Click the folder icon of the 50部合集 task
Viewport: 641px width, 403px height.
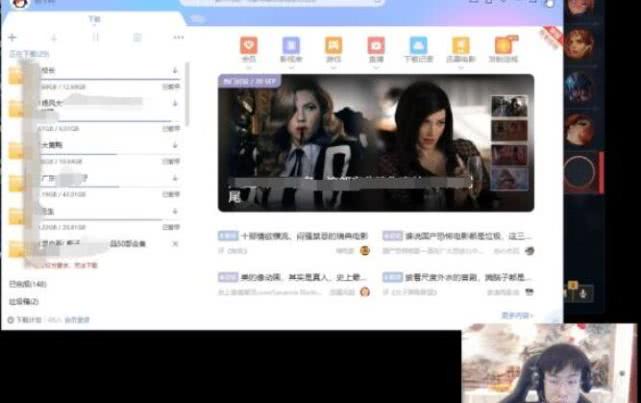click(x=16, y=249)
